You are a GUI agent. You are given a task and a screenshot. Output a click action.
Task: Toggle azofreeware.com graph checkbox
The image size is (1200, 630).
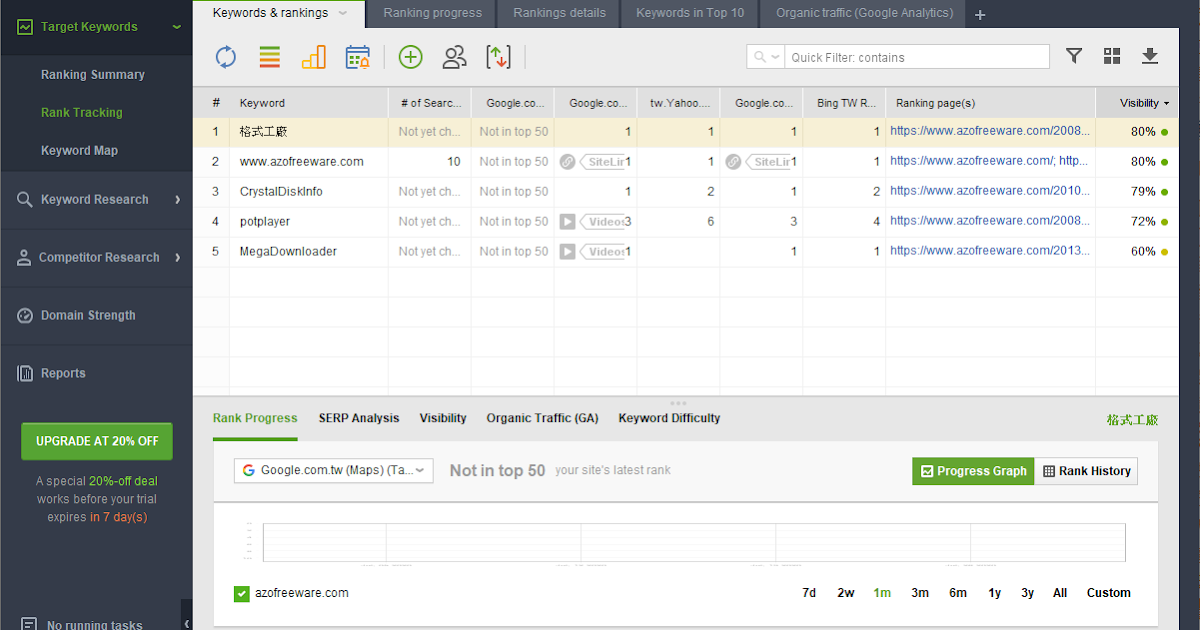pos(241,594)
